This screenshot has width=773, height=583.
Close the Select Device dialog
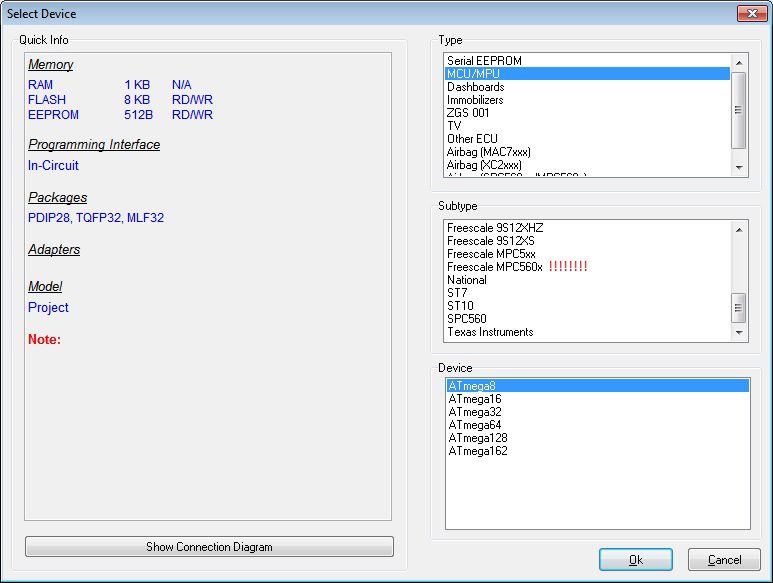(x=750, y=14)
